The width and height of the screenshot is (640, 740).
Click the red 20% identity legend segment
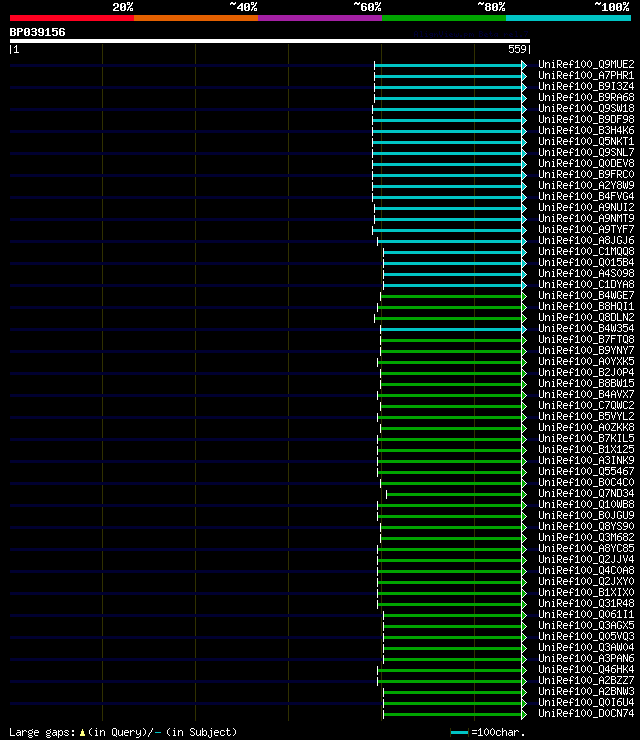tap(72, 18)
